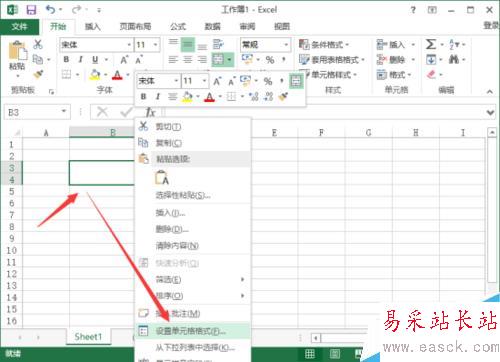Click the ribbon fill color bucket

(x=95, y=75)
